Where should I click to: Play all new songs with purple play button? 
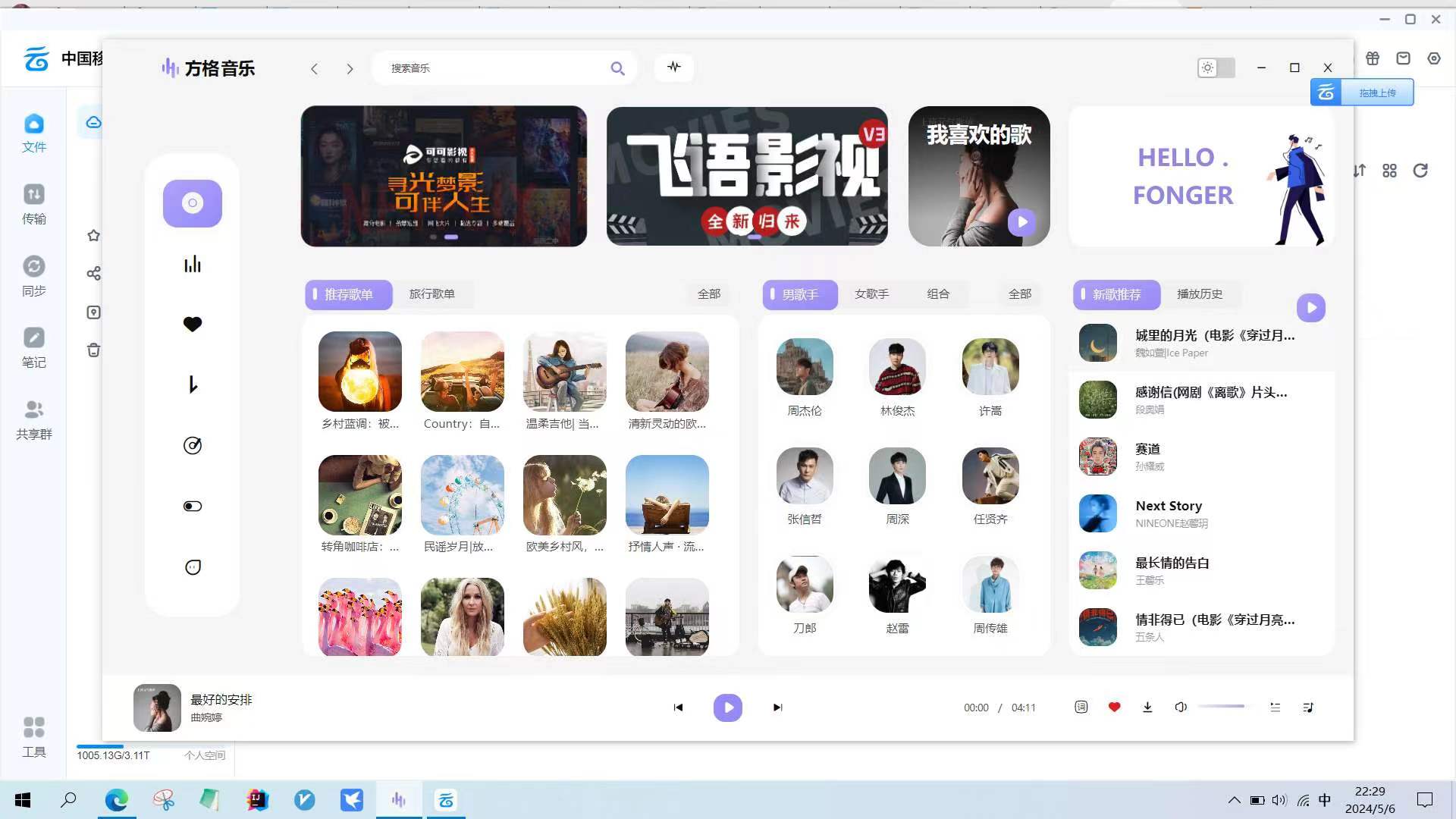(1311, 308)
